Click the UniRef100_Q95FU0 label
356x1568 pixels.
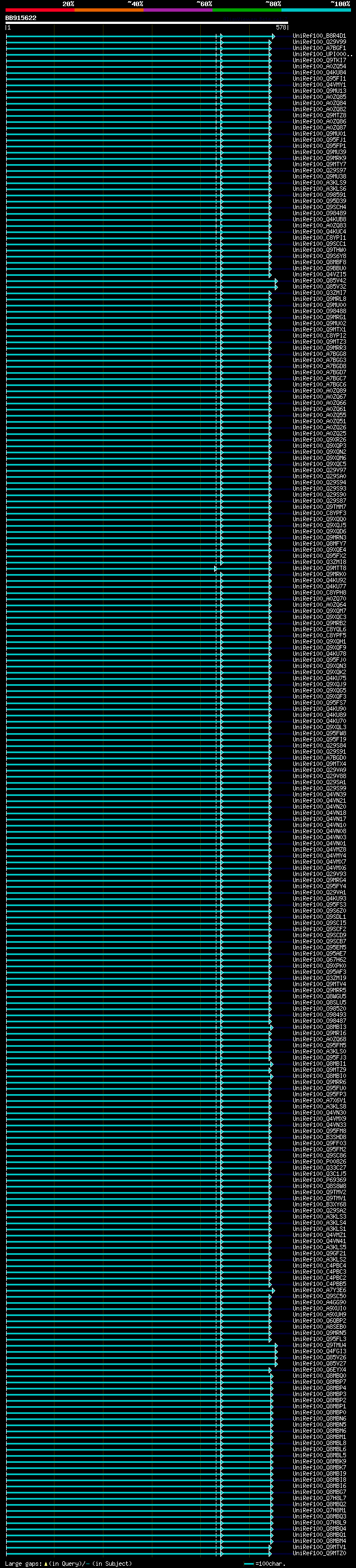[319, 1089]
